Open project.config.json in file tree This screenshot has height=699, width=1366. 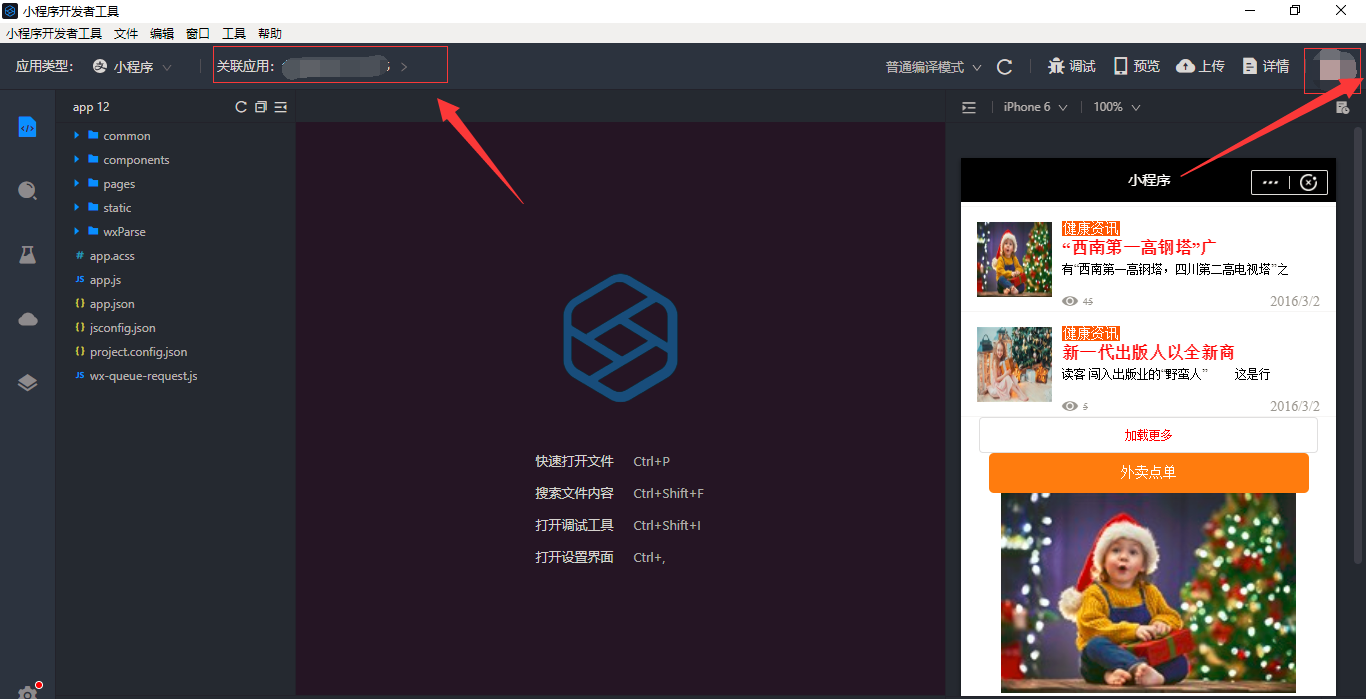point(138,352)
